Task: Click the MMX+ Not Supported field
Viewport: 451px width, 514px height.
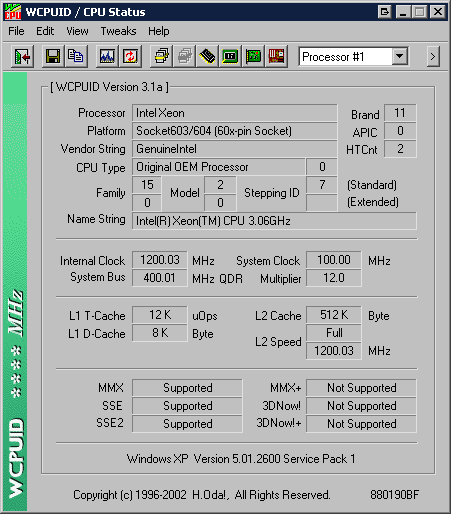Action: (x=361, y=388)
